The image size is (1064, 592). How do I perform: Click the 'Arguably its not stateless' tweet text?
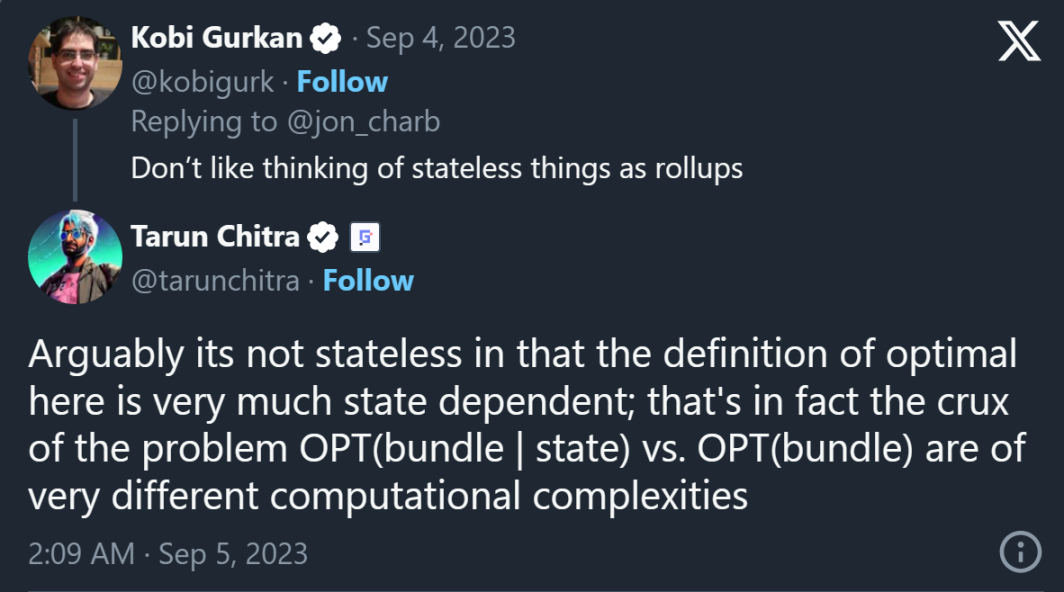pos(522,424)
